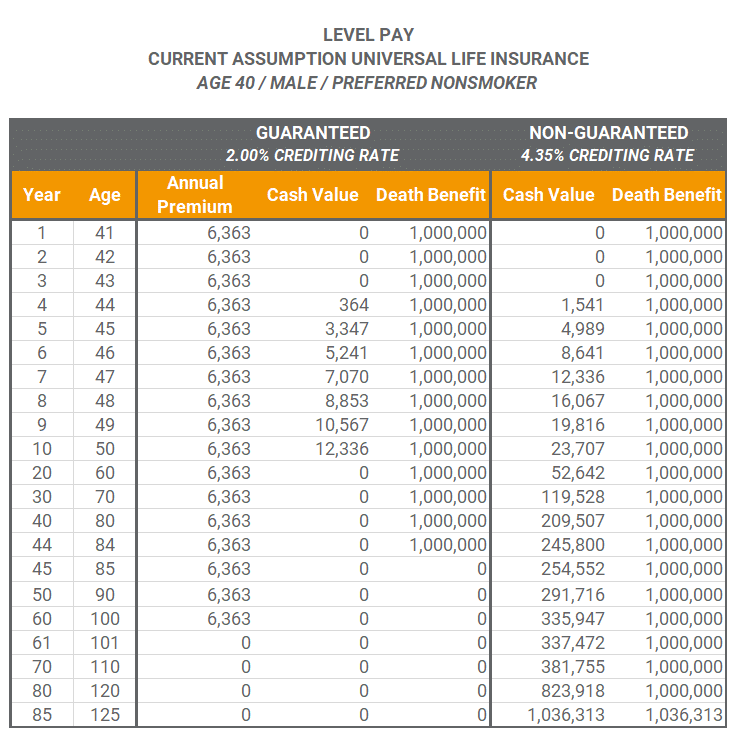Select non-guaranteed cash value 52,642

(578, 473)
